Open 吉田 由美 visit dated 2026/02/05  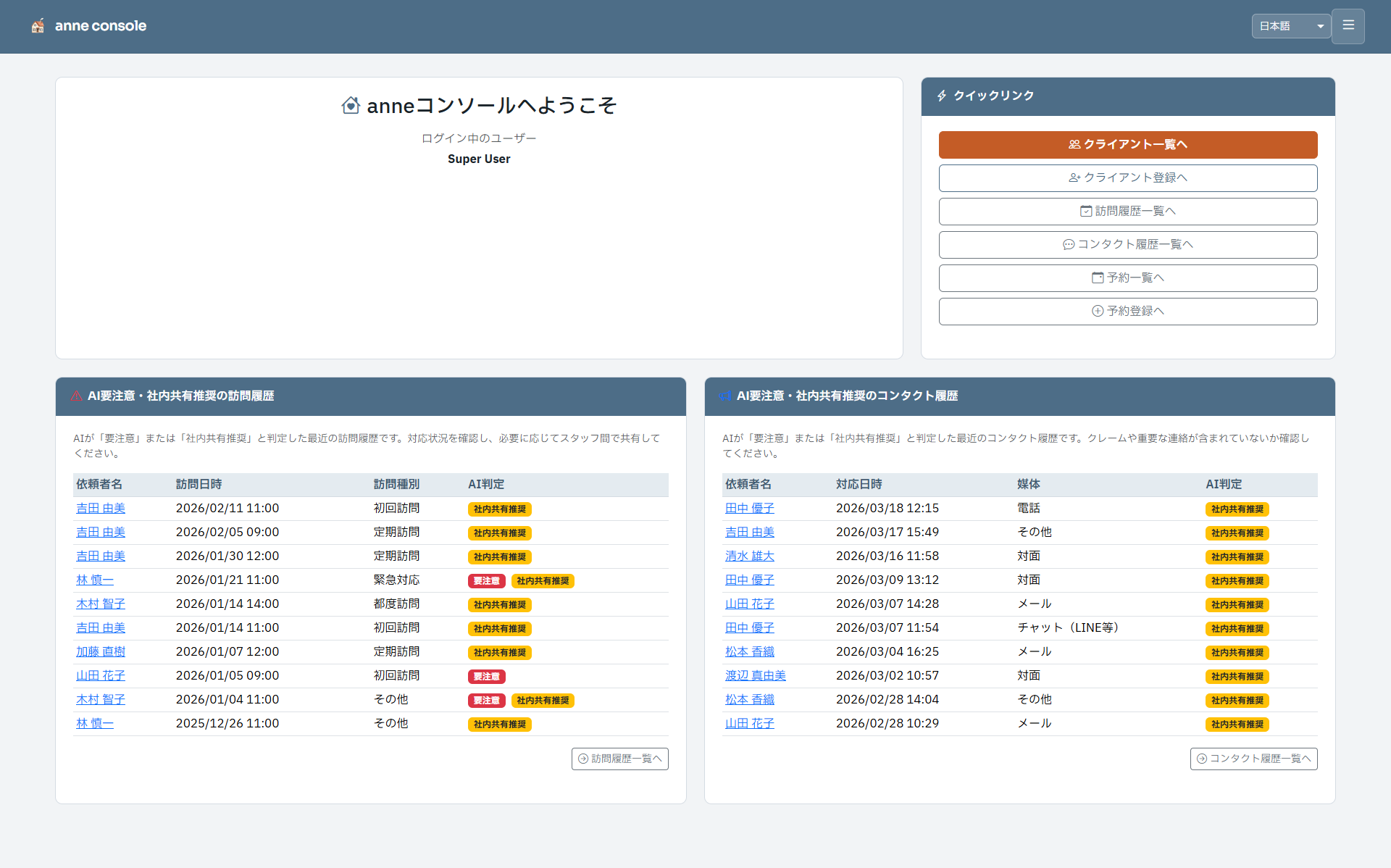101,533
